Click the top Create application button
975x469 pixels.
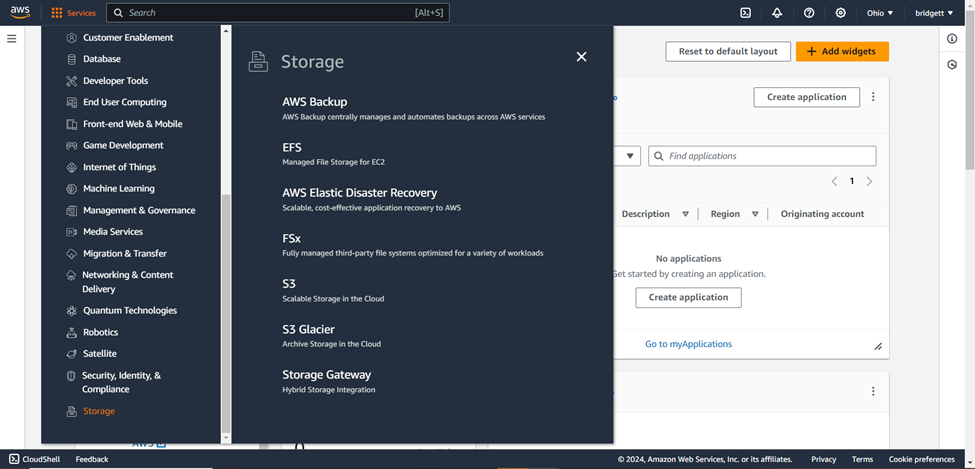806,97
